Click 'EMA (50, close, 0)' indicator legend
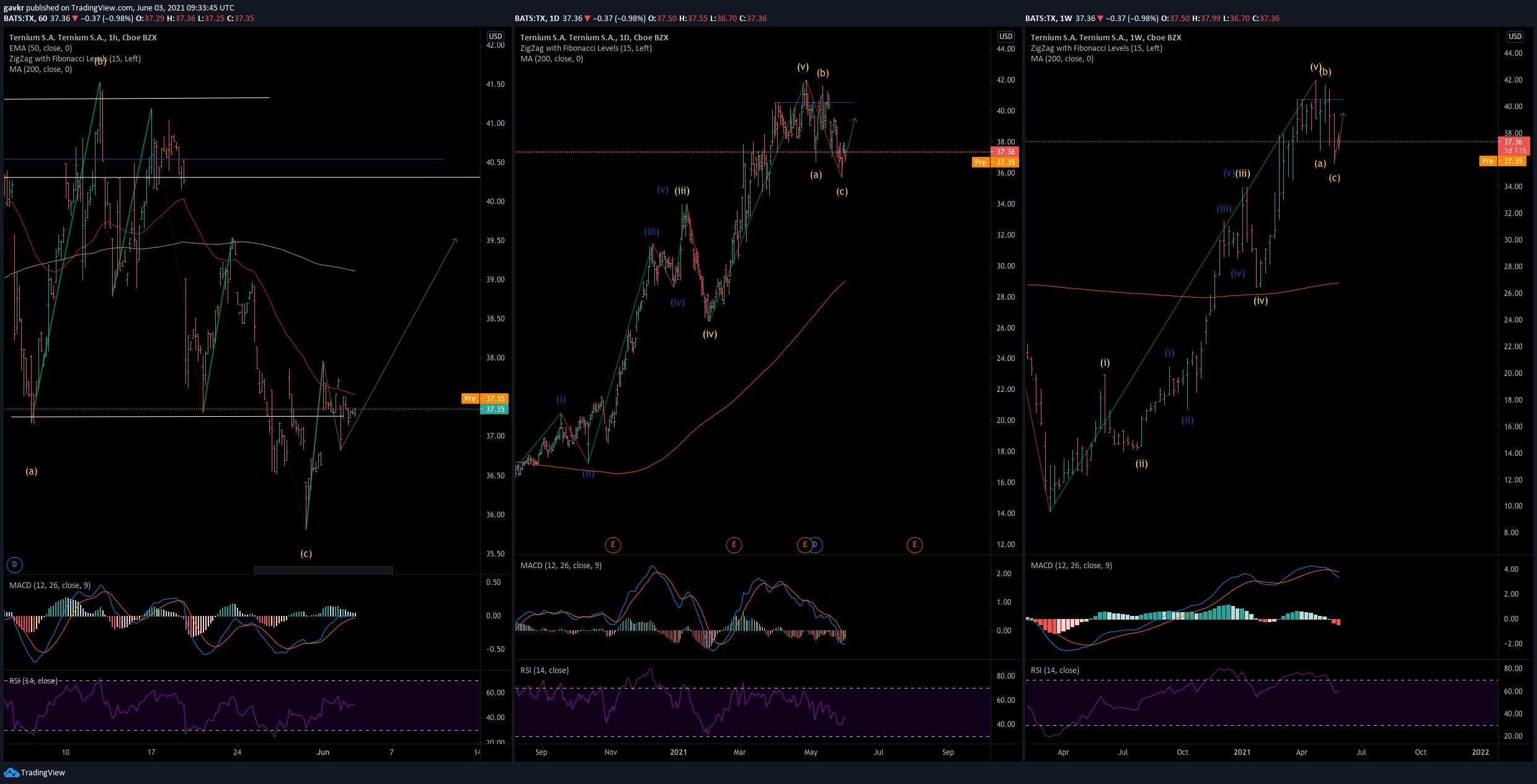This screenshot has height=784, width=1537. (x=40, y=48)
